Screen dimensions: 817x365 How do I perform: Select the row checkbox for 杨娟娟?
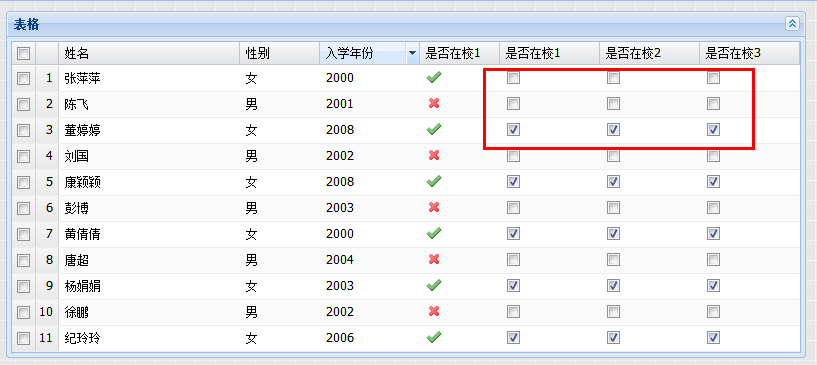tap(23, 286)
